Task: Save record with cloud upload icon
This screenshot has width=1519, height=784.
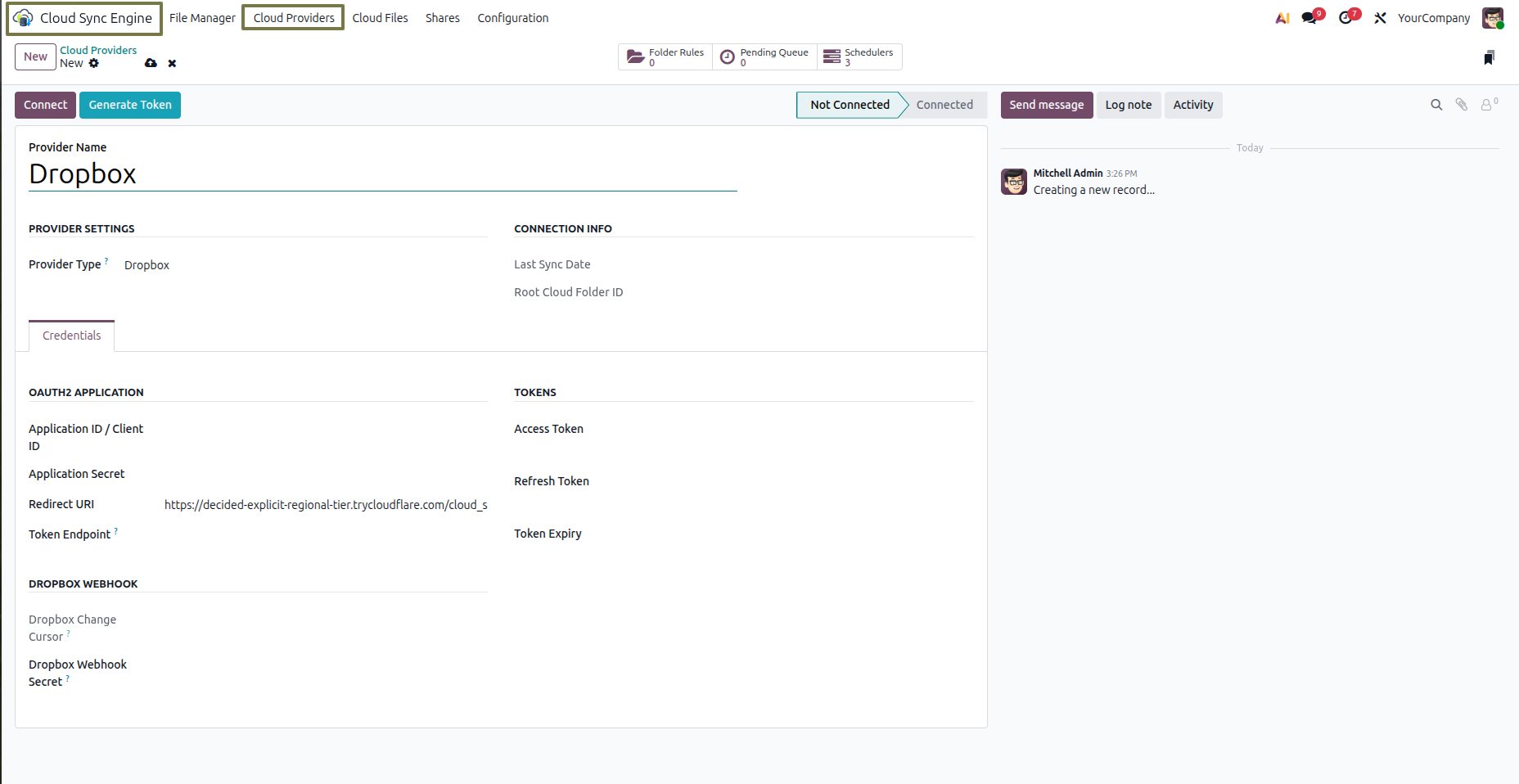Action: point(151,63)
